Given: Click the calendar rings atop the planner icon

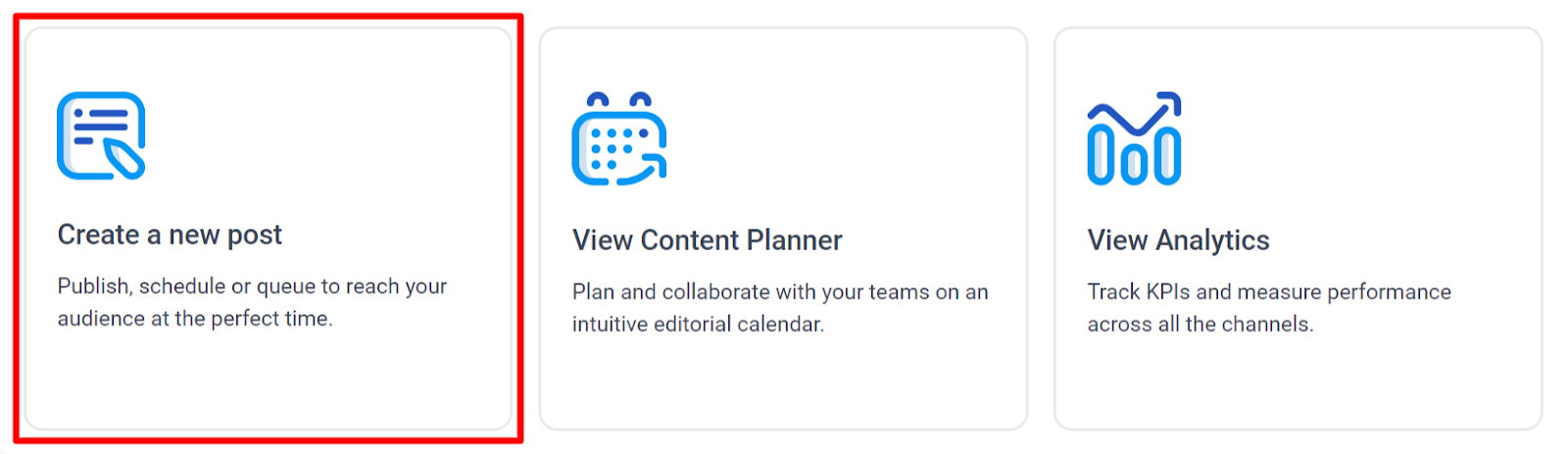Looking at the screenshot, I should (618, 100).
